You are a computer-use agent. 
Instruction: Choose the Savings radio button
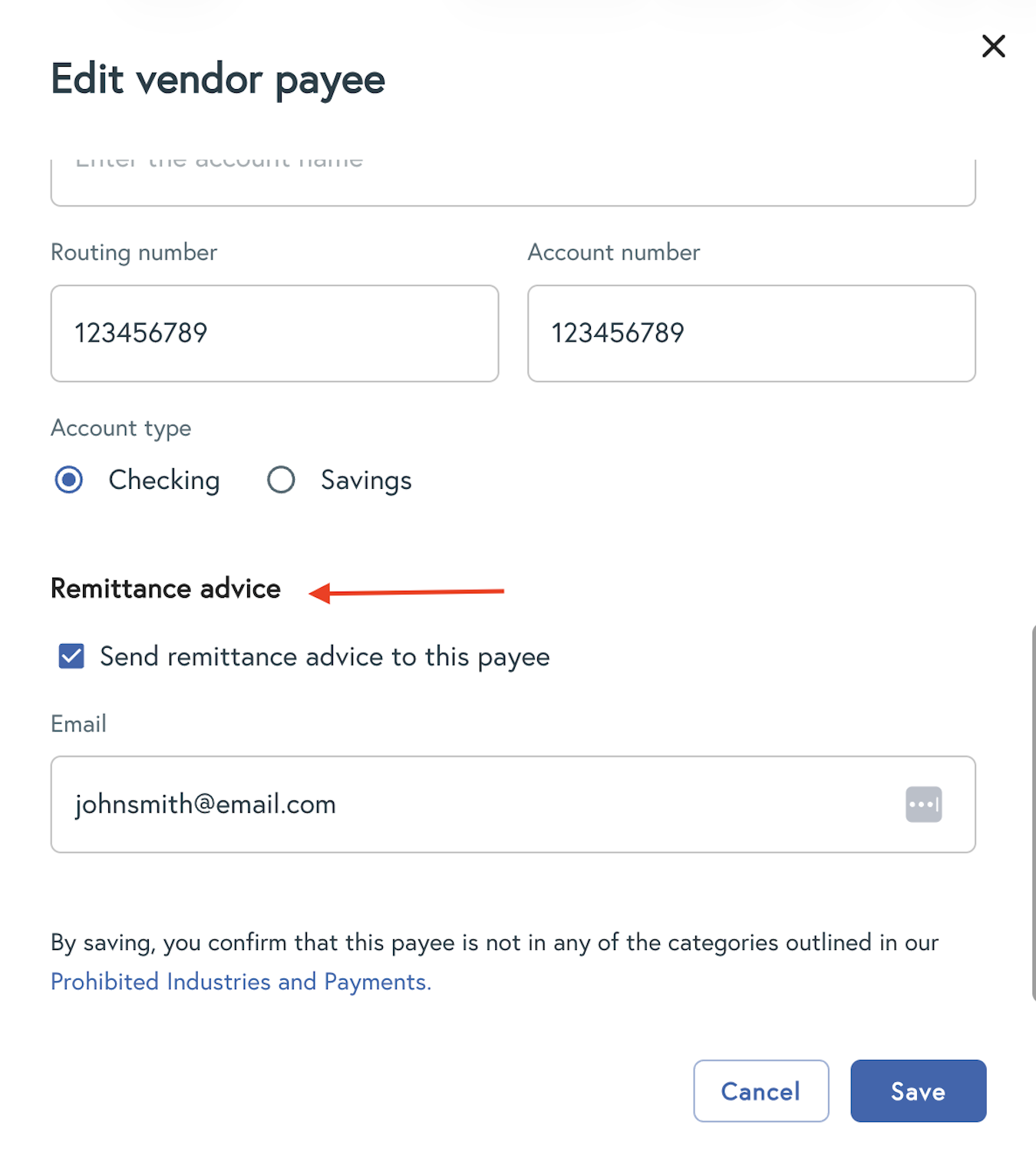click(281, 480)
